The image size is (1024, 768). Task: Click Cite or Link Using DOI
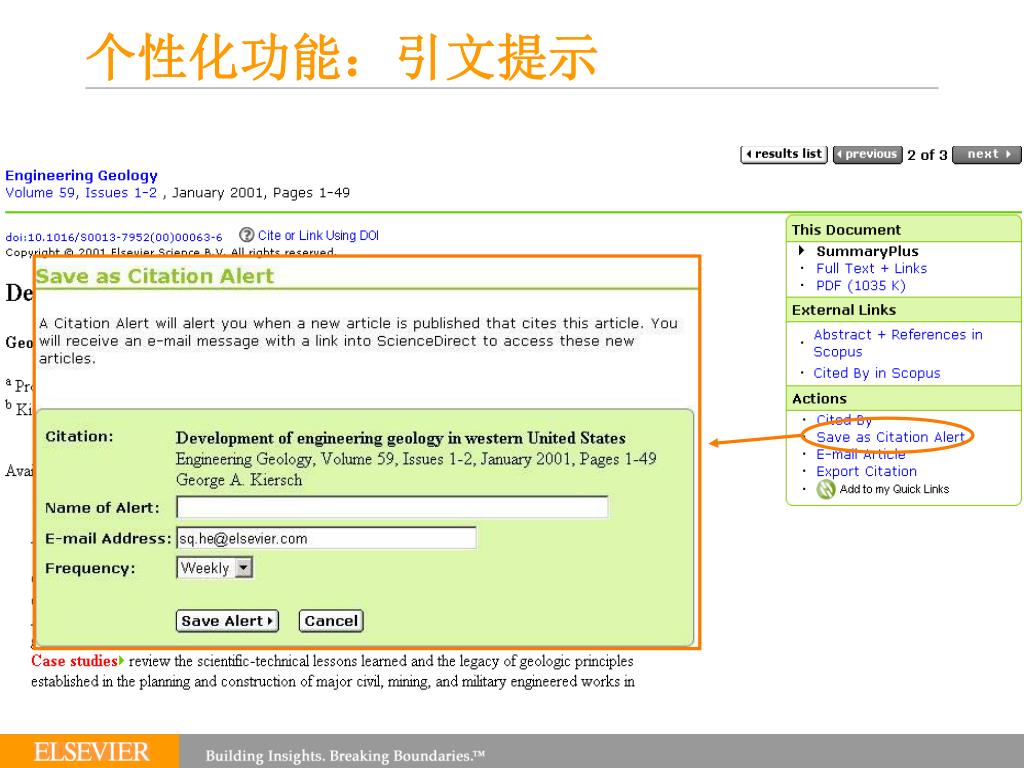click(x=318, y=235)
